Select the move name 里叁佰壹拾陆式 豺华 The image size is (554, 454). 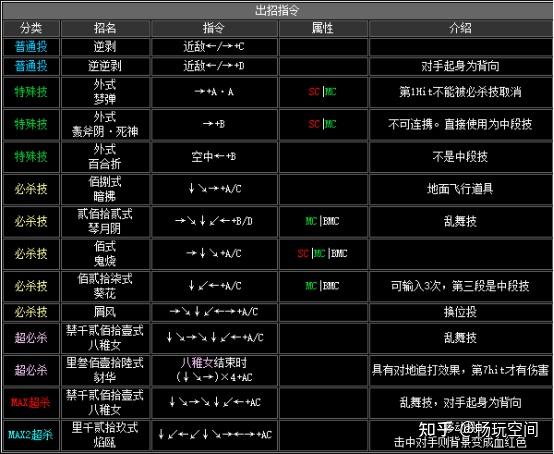(105, 370)
